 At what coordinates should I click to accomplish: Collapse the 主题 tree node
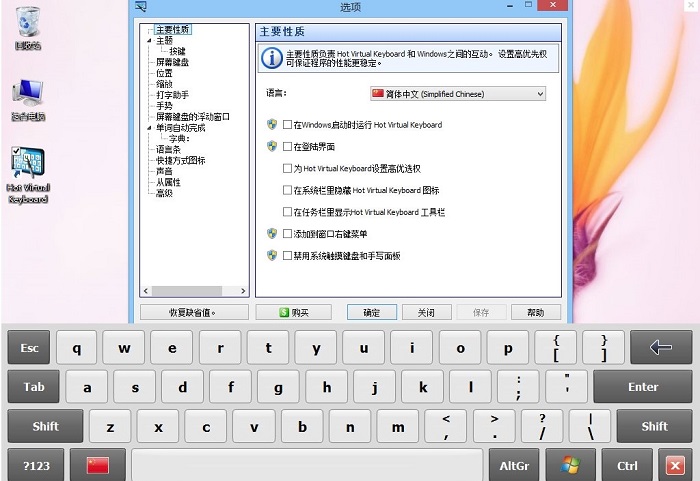coord(150,40)
